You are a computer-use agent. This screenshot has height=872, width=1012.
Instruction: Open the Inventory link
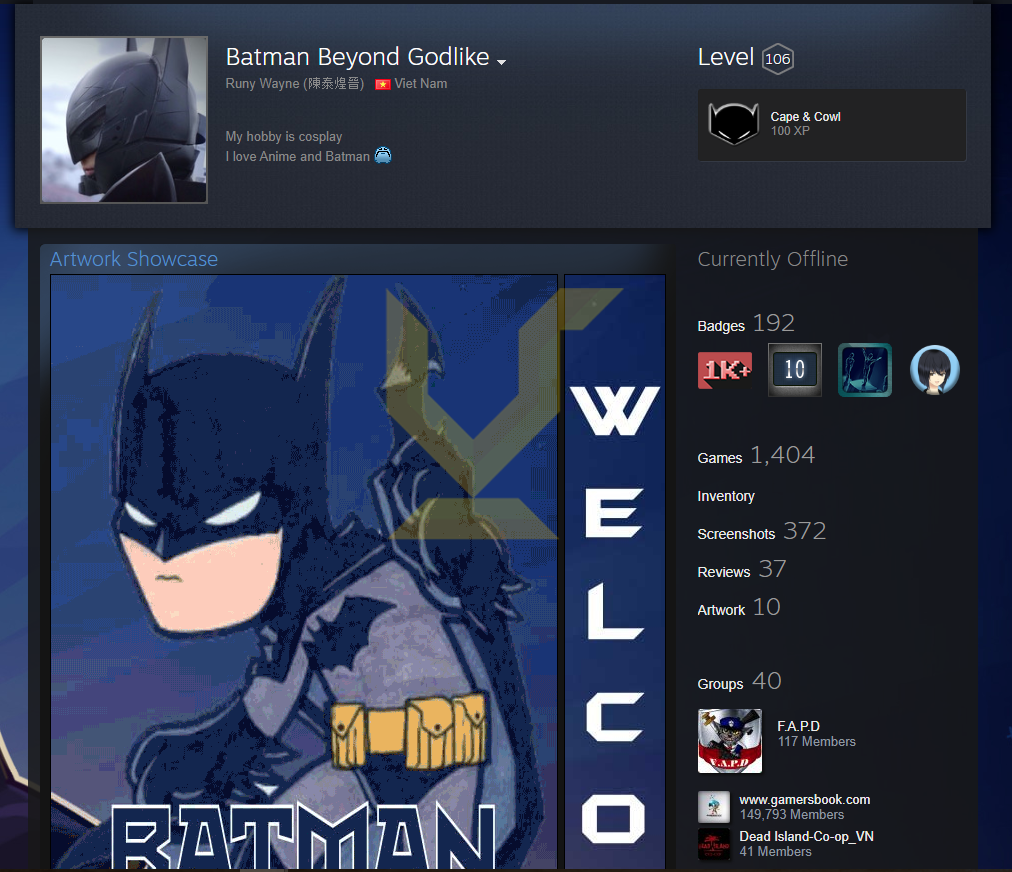coord(726,496)
